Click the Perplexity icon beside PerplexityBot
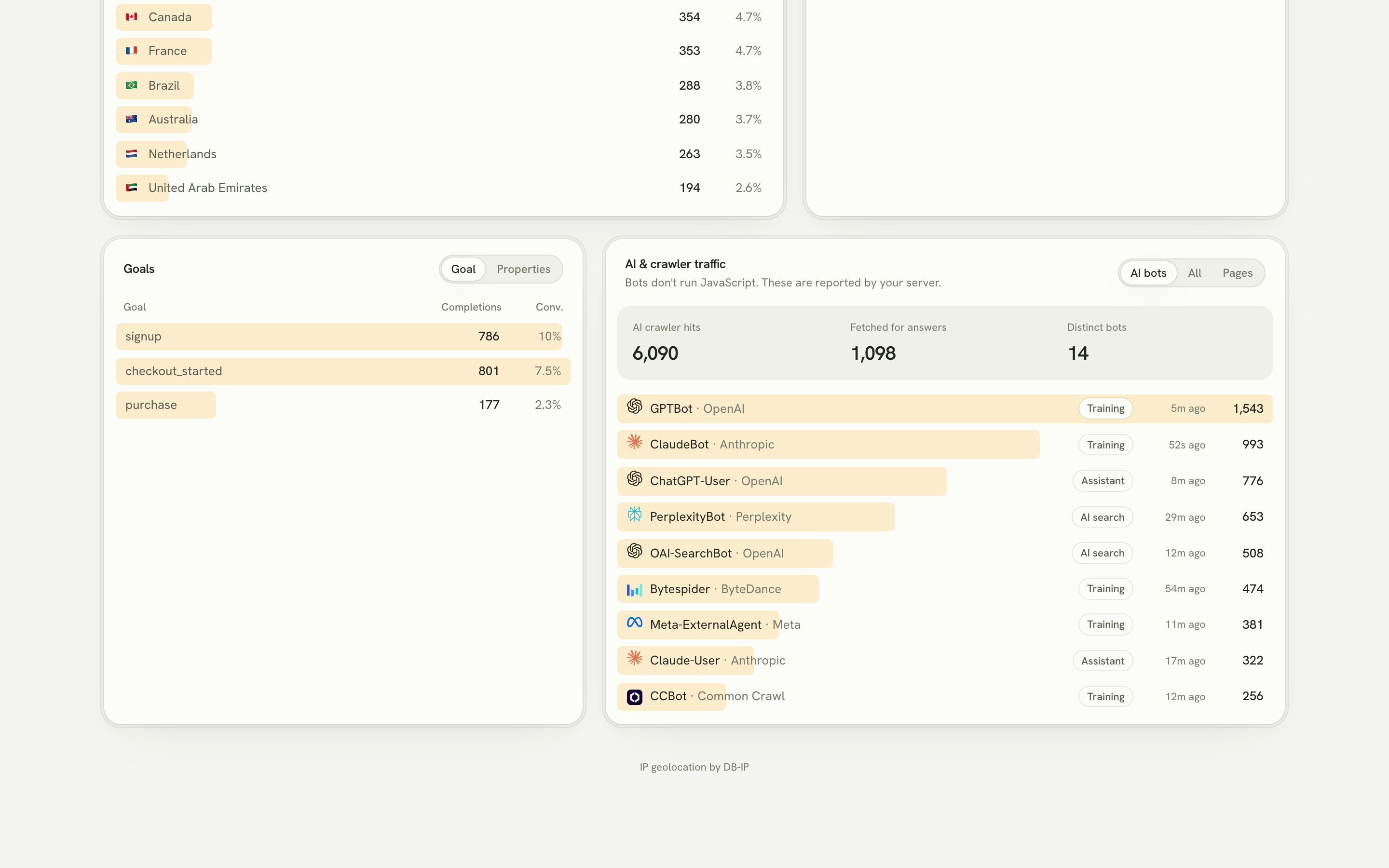Image resolution: width=1389 pixels, height=868 pixels. [x=634, y=515]
